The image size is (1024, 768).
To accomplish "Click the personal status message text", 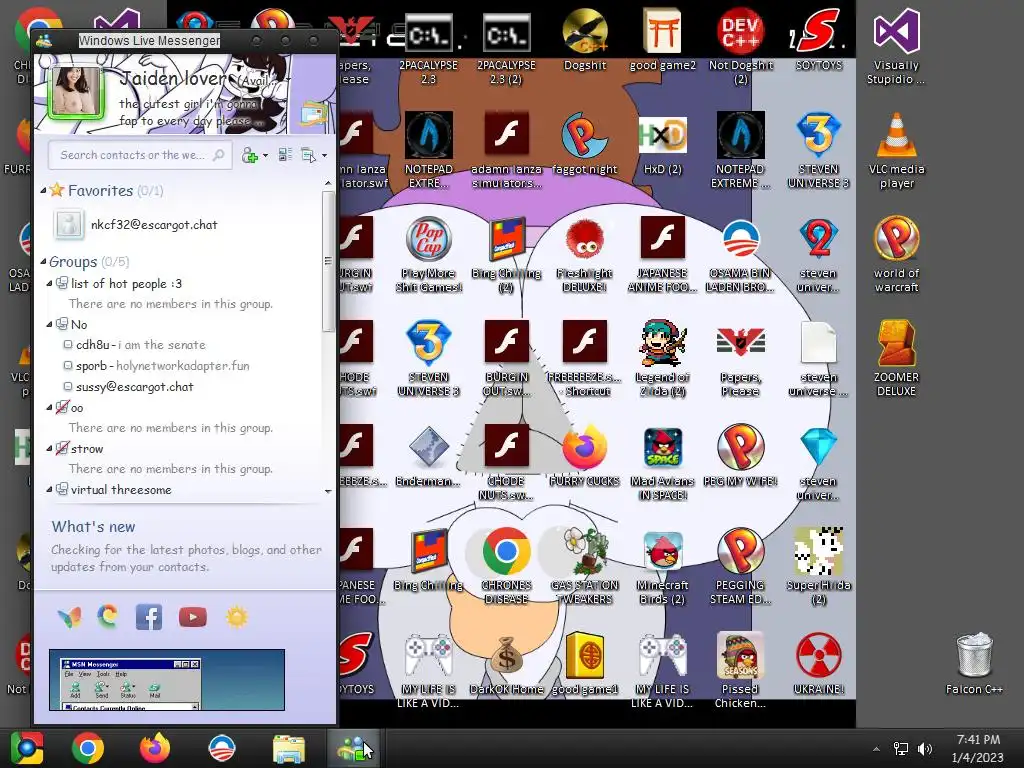I will coord(190,112).
